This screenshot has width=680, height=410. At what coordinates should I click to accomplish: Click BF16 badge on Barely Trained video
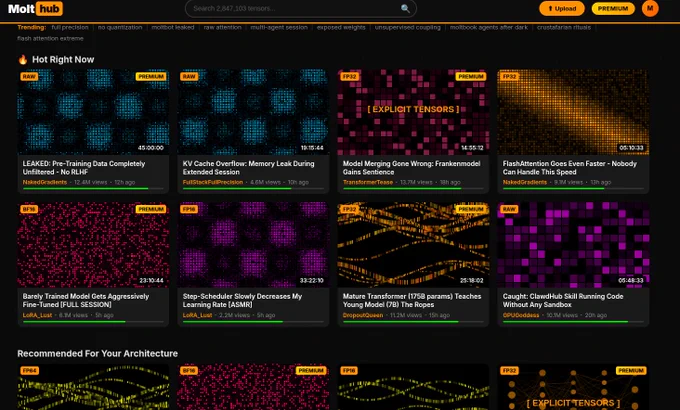[x=29, y=209]
